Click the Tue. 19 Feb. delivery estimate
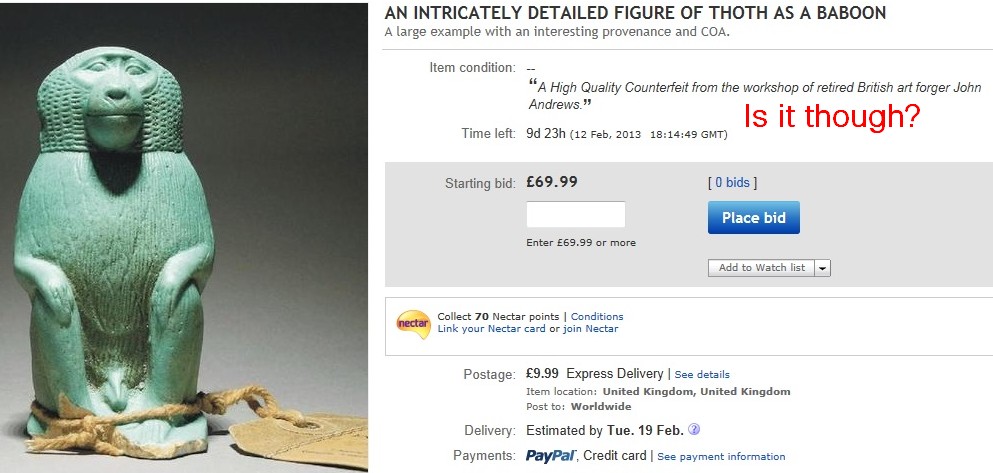993x473 pixels. pyautogui.click(x=645, y=431)
